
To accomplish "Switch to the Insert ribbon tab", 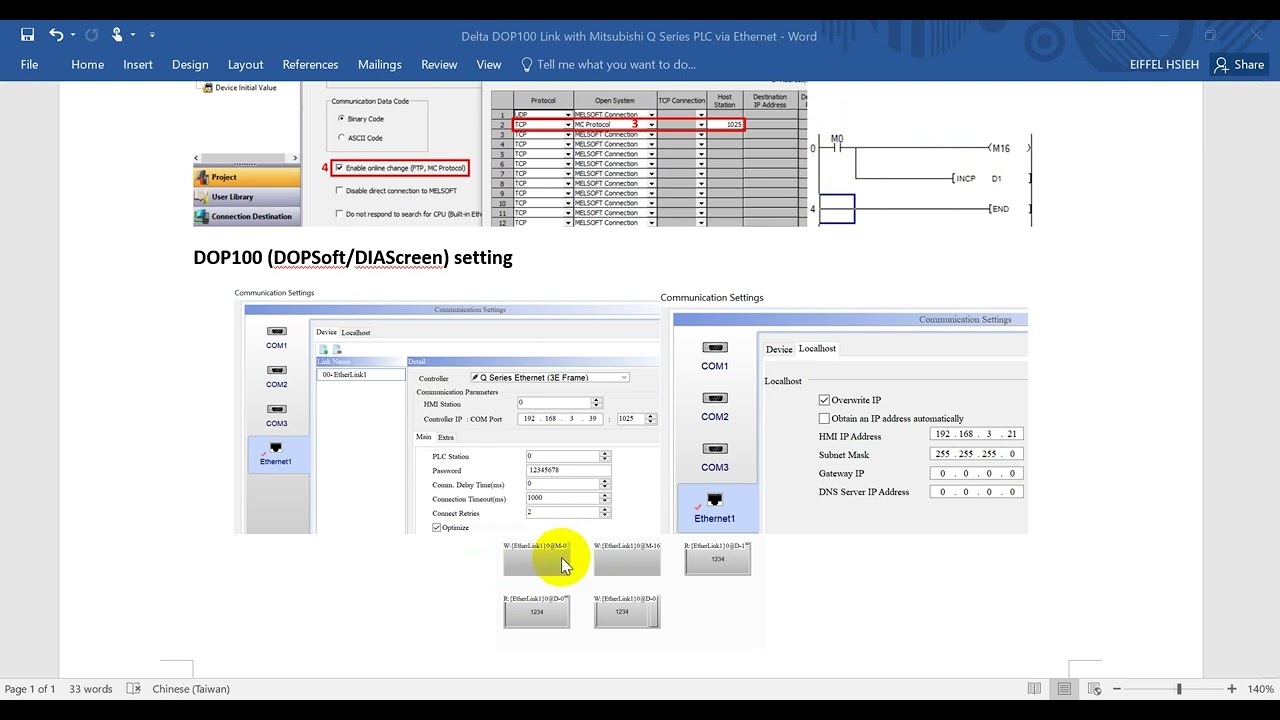I will pos(138,64).
